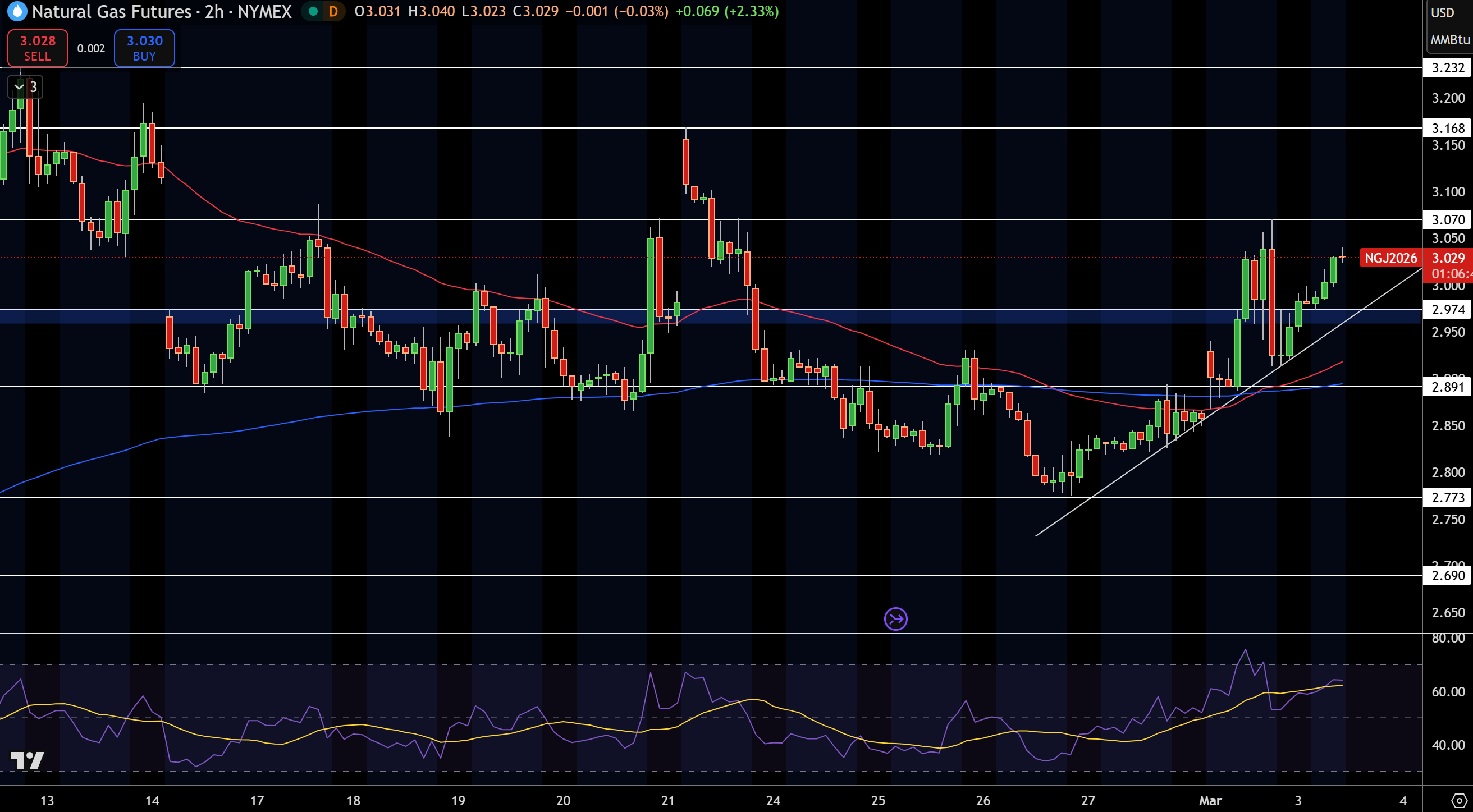
Task: Click the 3.030 BUY button
Action: tap(144, 48)
